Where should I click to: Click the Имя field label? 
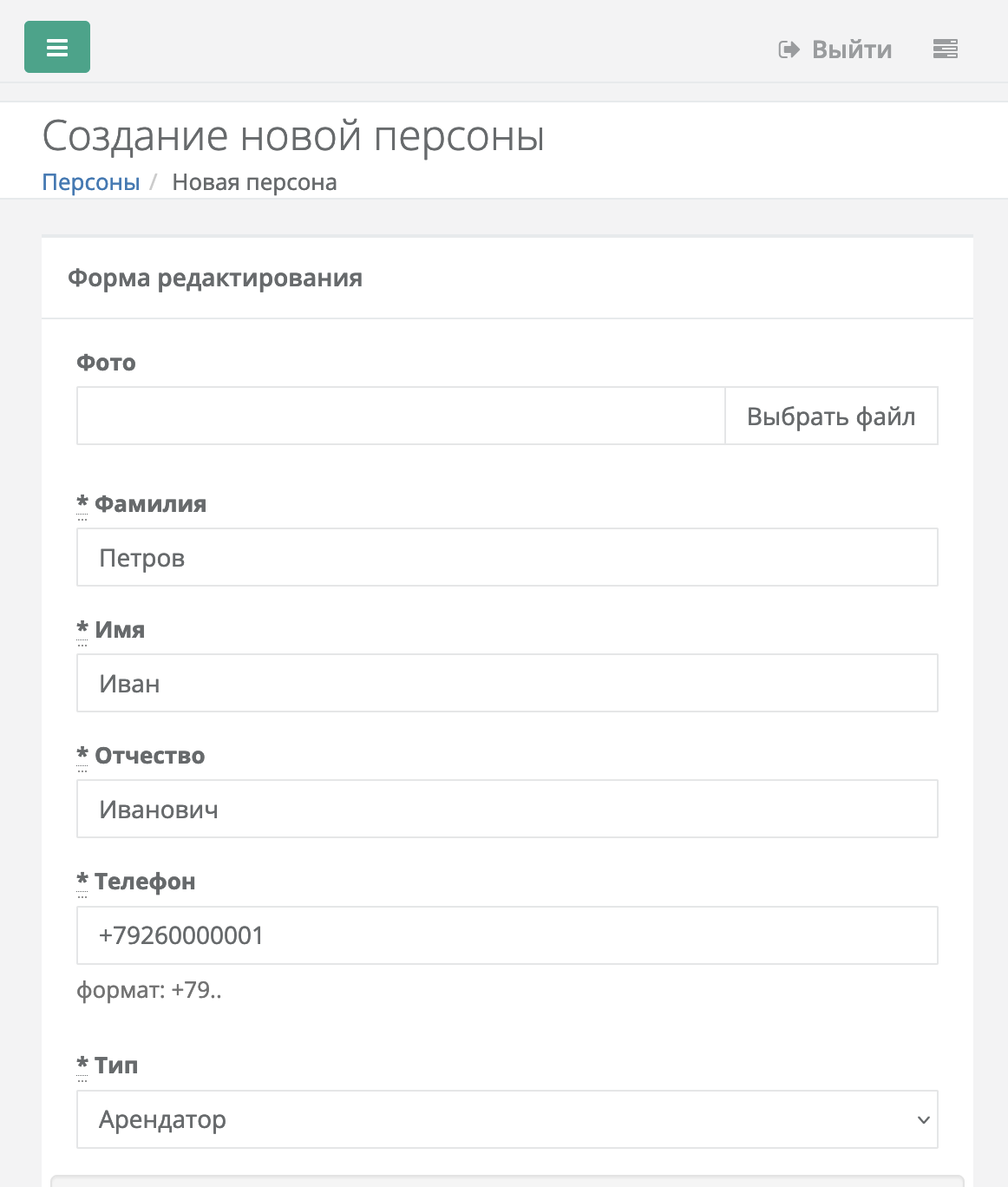pos(120,630)
